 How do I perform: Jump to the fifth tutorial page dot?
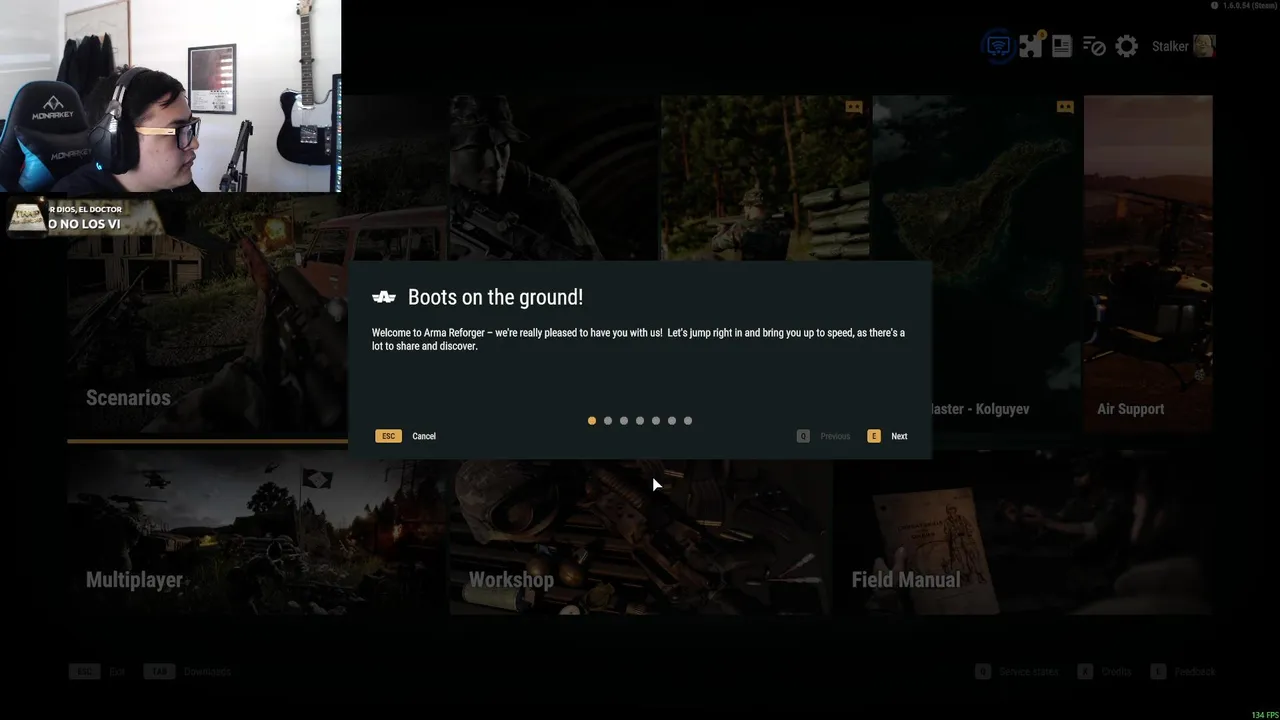tap(656, 421)
